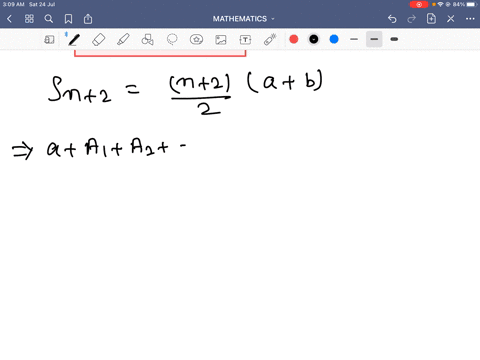Toggle the zoom window tool
Viewport: 480px width, 360px height.
49,40
